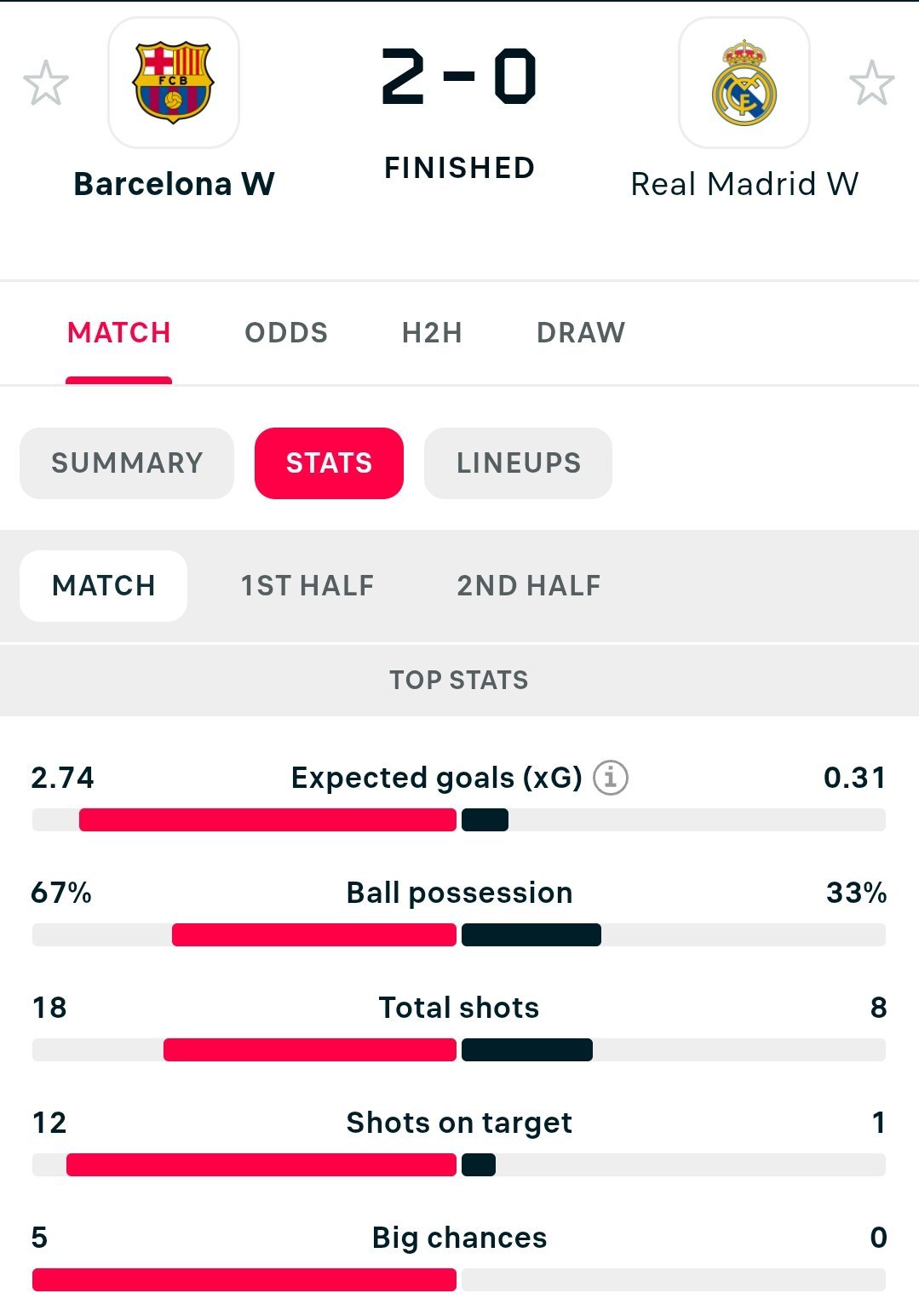
Task: Tap the Barcelona club crest
Action: tap(174, 83)
